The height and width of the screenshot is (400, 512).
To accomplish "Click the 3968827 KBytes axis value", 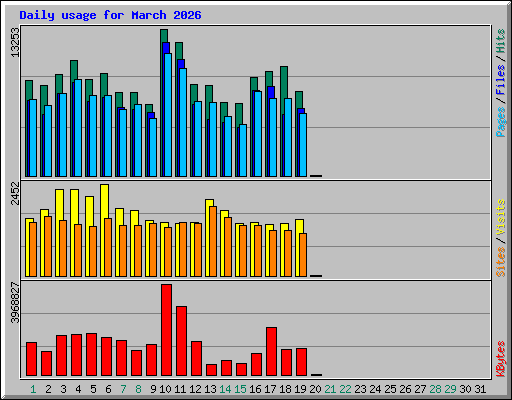I will [15, 303].
